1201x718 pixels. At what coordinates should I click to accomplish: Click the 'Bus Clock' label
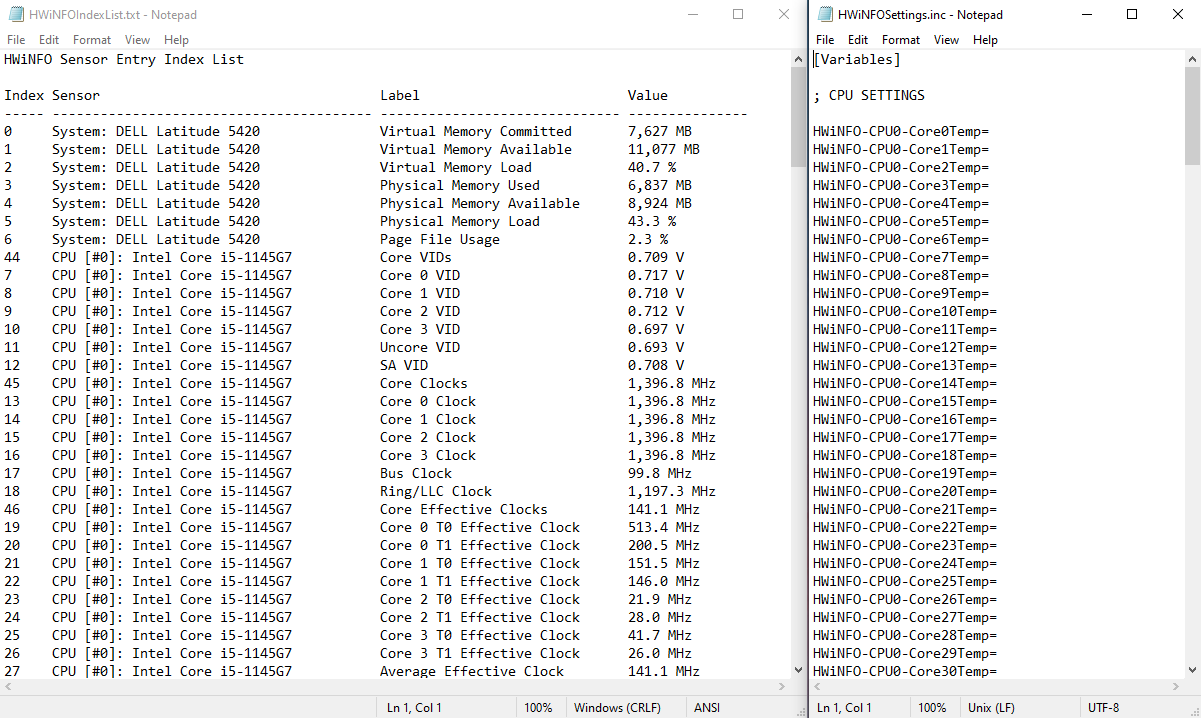tap(416, 473)
